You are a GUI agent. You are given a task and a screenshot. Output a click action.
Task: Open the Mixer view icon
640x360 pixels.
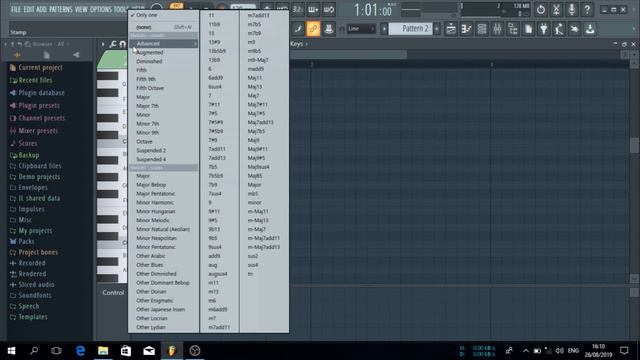[497, 29]
